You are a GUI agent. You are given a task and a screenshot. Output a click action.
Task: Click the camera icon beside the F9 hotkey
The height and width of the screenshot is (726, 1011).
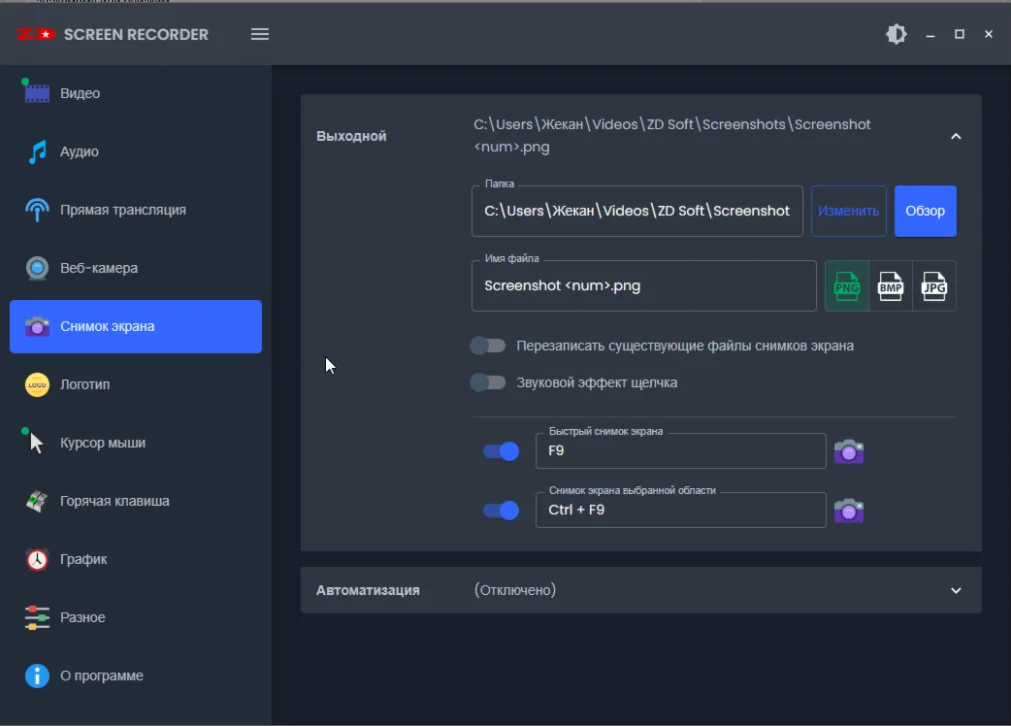coord(849,451)
